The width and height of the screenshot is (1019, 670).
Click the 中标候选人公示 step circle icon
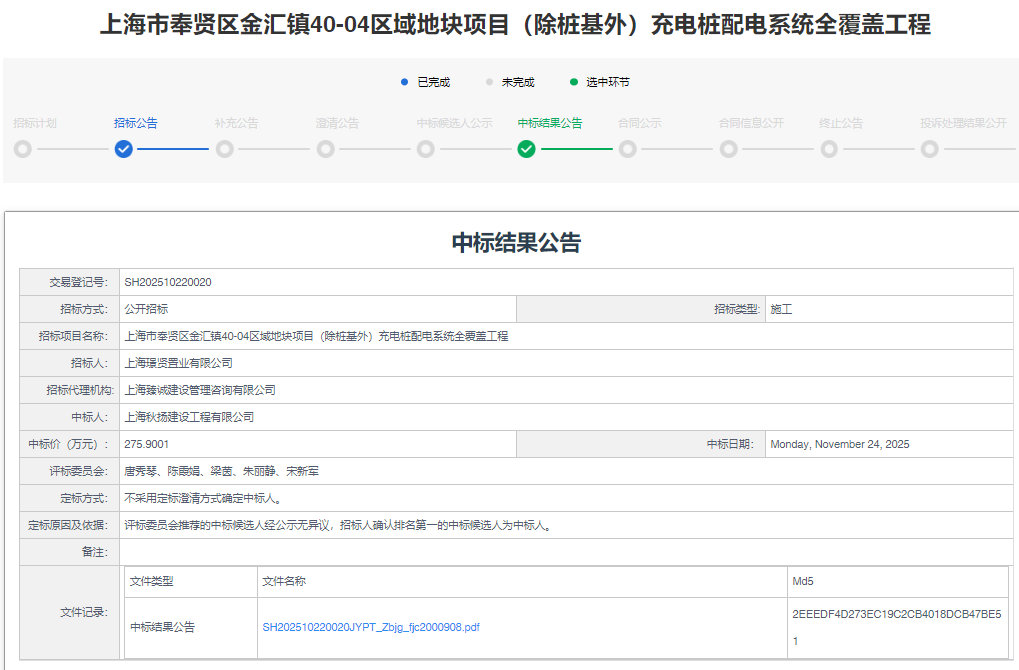click(426, 149)
